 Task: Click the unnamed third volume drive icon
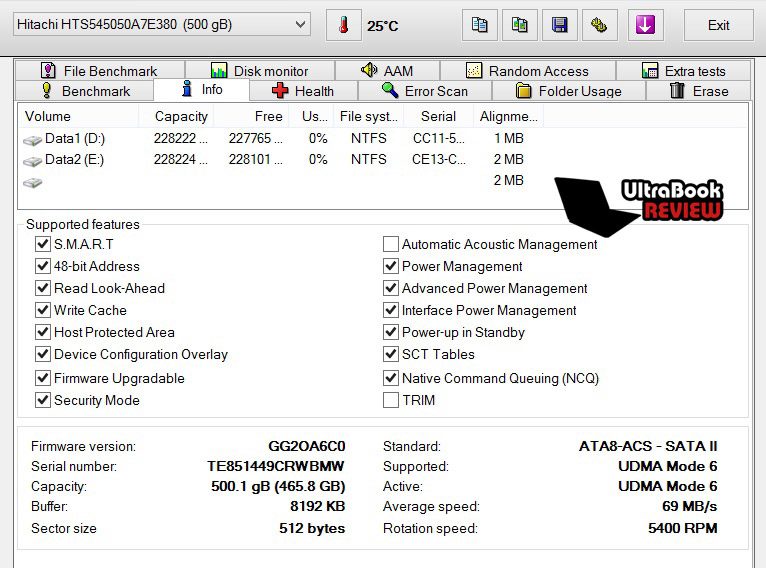click(x=32, y=183)
